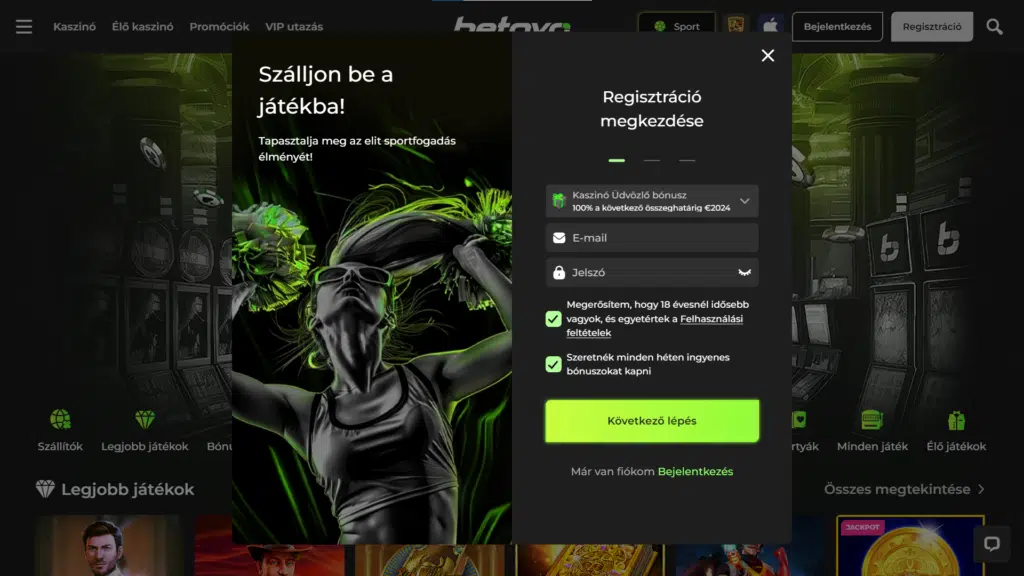Viewport: 1024px width, 576px height.
Task: Click the Apple app icon in header
Action: (x=769, y=26)
